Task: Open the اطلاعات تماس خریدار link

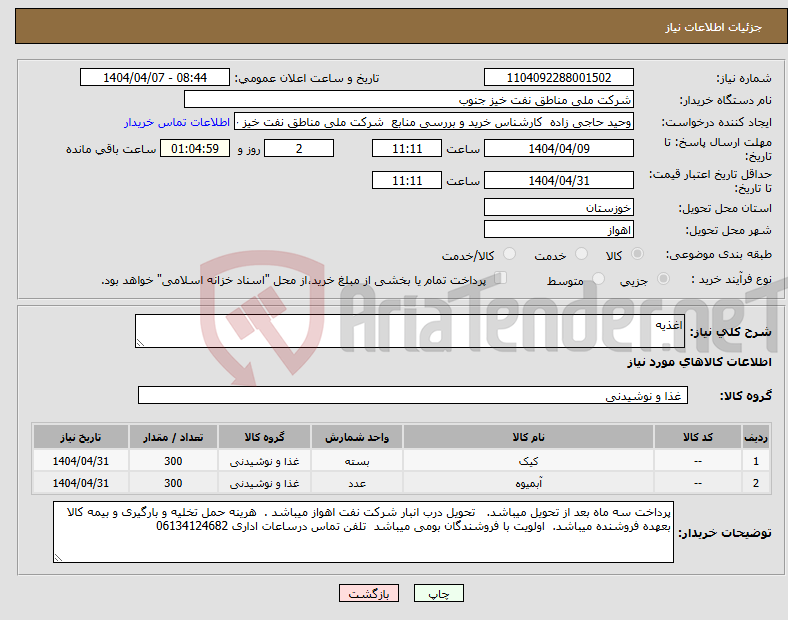Action: 177,122
